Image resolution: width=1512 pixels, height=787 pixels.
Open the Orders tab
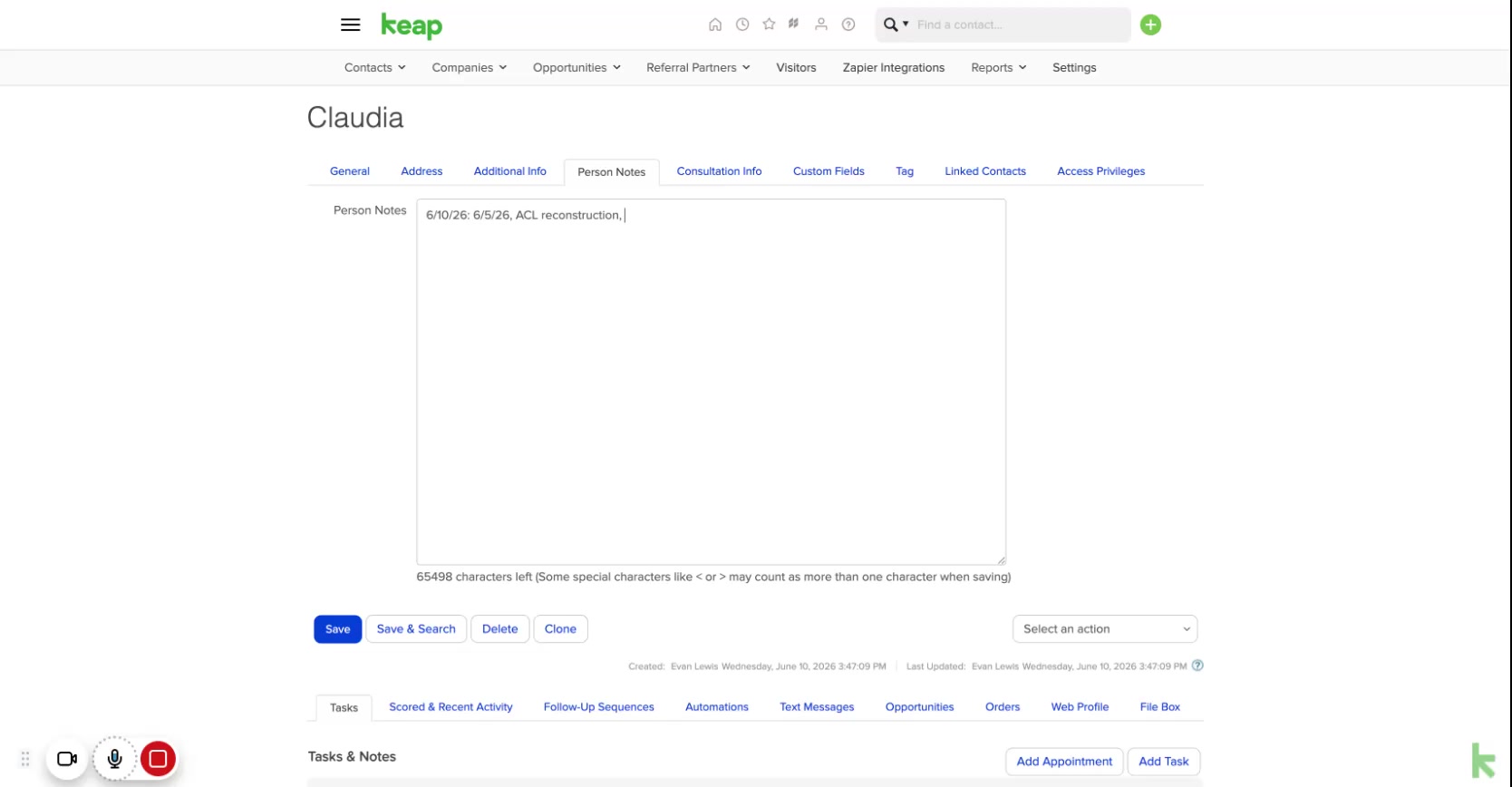coord(1002,707)
